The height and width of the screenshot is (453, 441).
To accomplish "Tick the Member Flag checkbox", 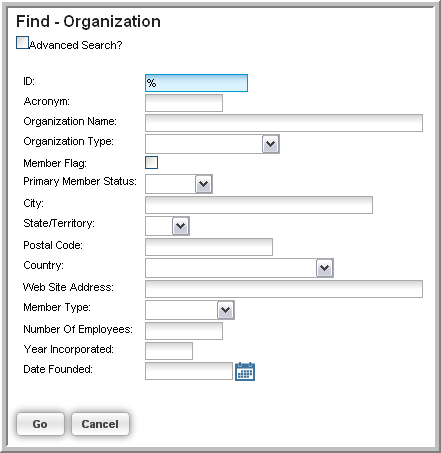I will 151,163.
